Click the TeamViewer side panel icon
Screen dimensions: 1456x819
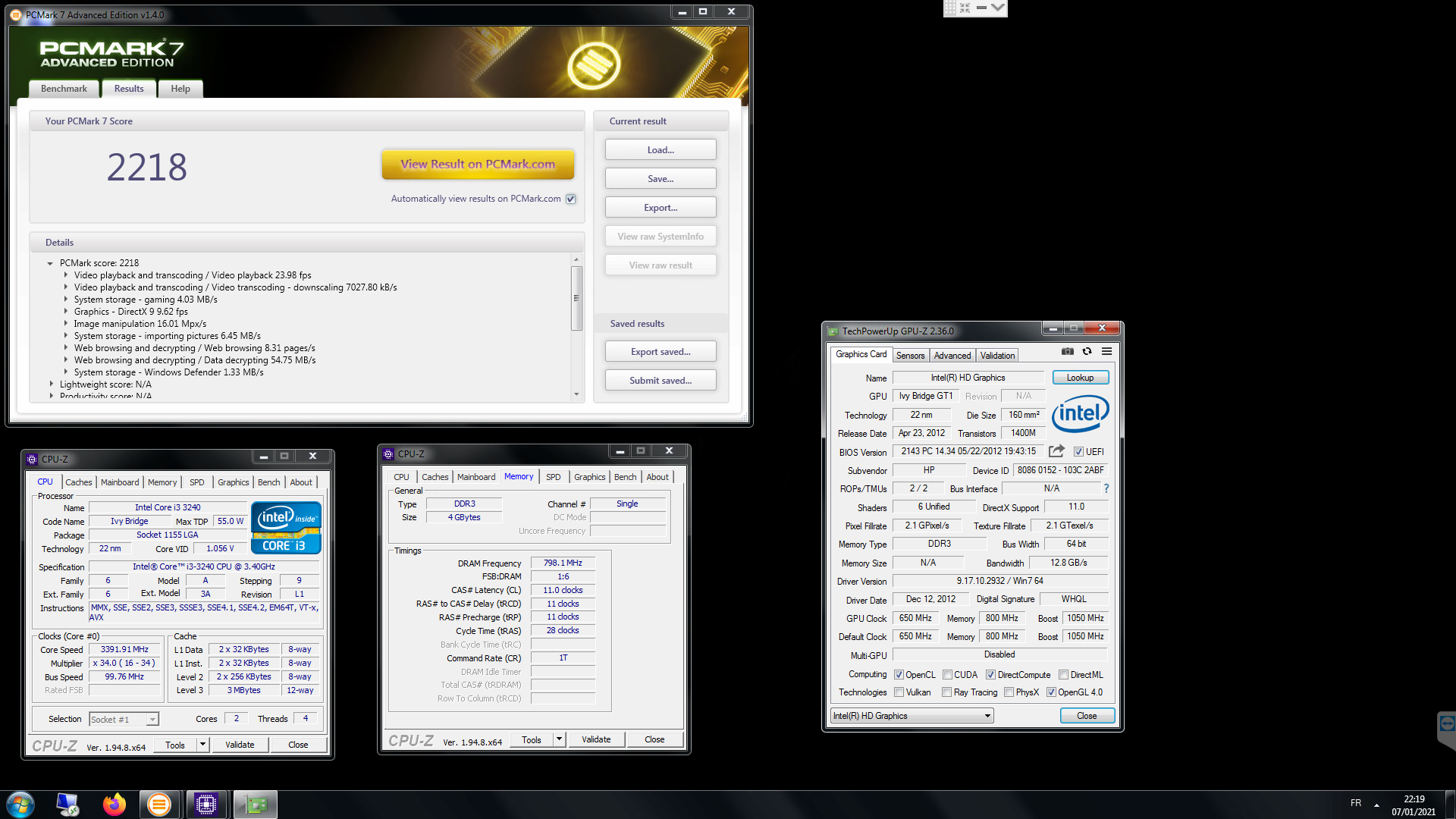click(x=1447, y=724)
